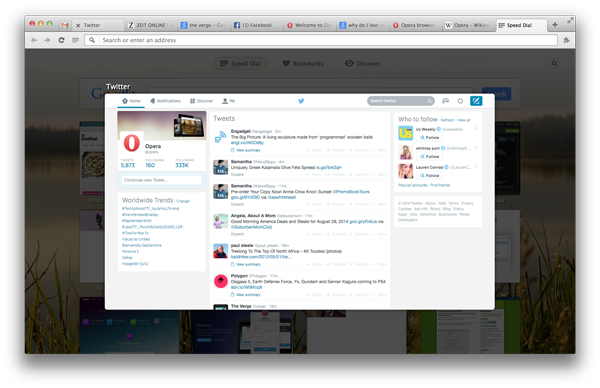
Task: Open the Discover section
Action: [x=362, y=64]
